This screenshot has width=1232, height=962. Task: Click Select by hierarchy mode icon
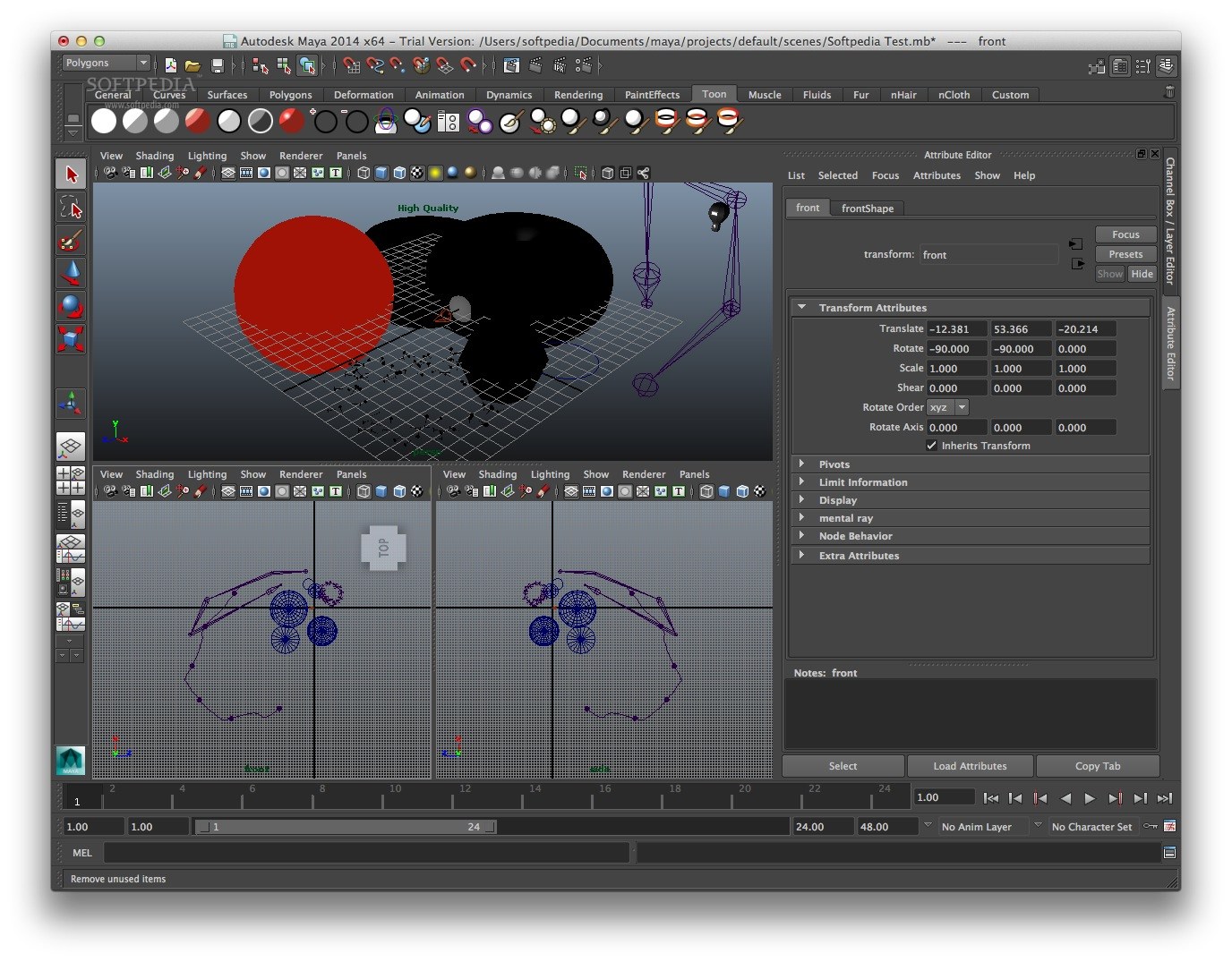pos(260,65)
